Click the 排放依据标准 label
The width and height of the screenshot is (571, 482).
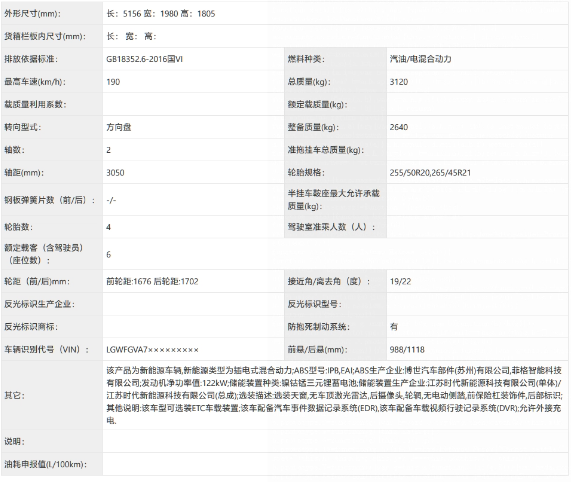(x=31, y=59)
